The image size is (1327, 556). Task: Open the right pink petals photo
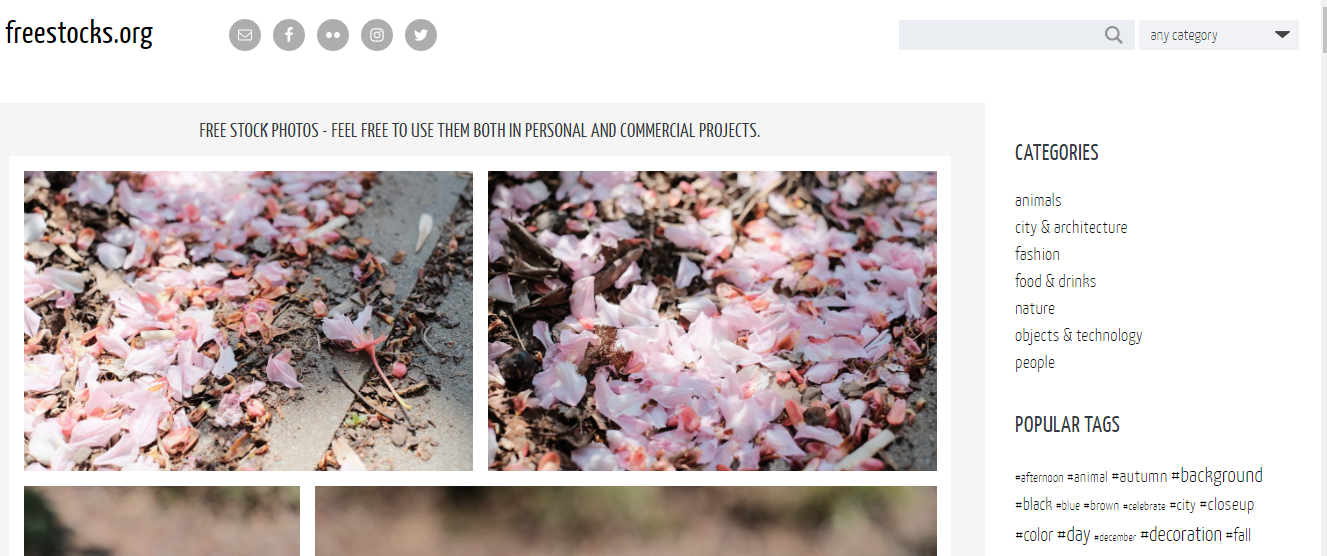pos(712,321)
